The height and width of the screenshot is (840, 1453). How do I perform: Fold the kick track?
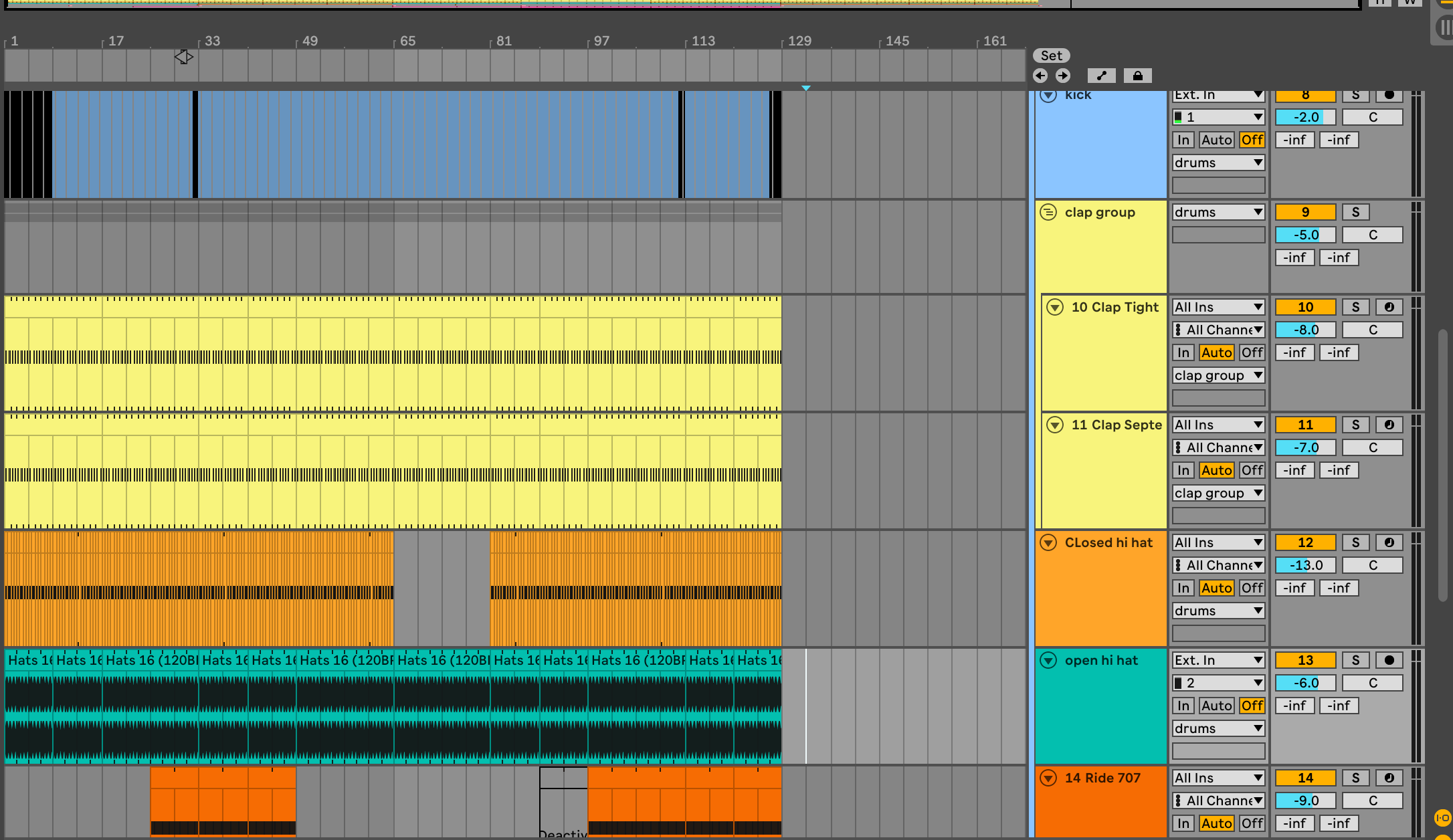1048,95
